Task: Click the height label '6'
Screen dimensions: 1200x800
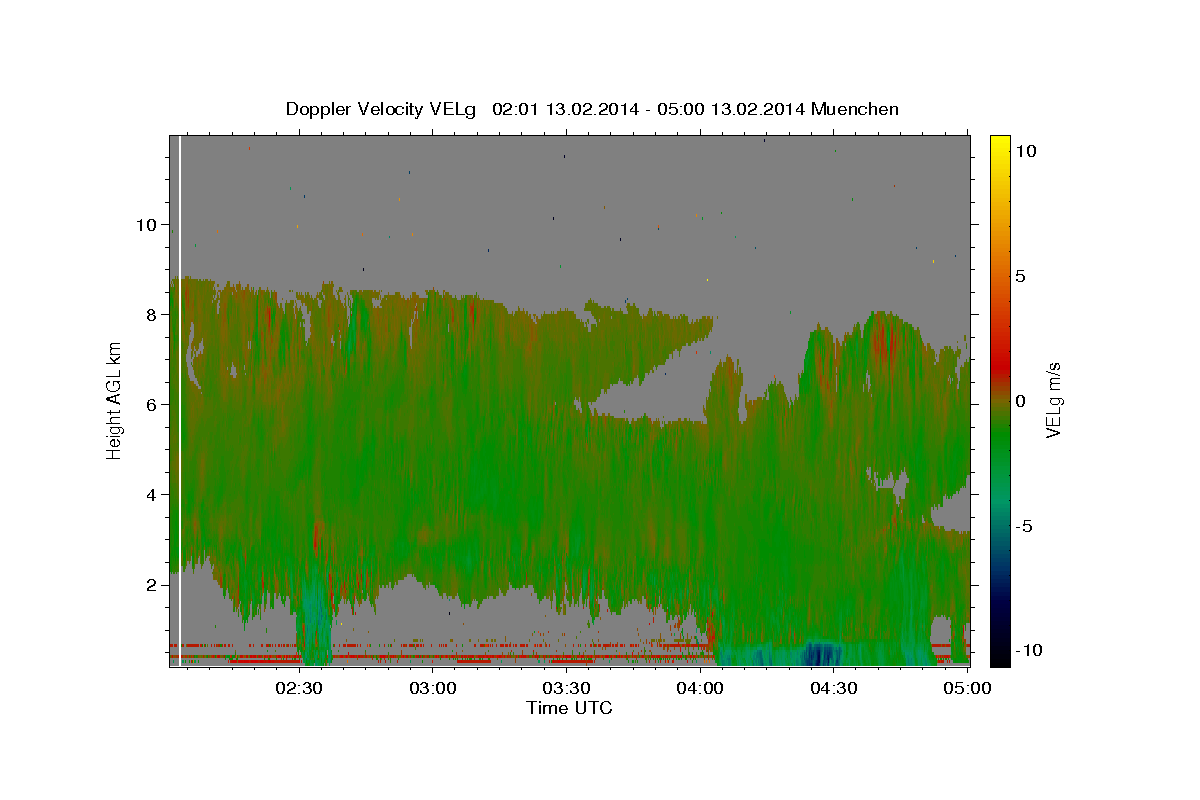Action: click(154, 404)
